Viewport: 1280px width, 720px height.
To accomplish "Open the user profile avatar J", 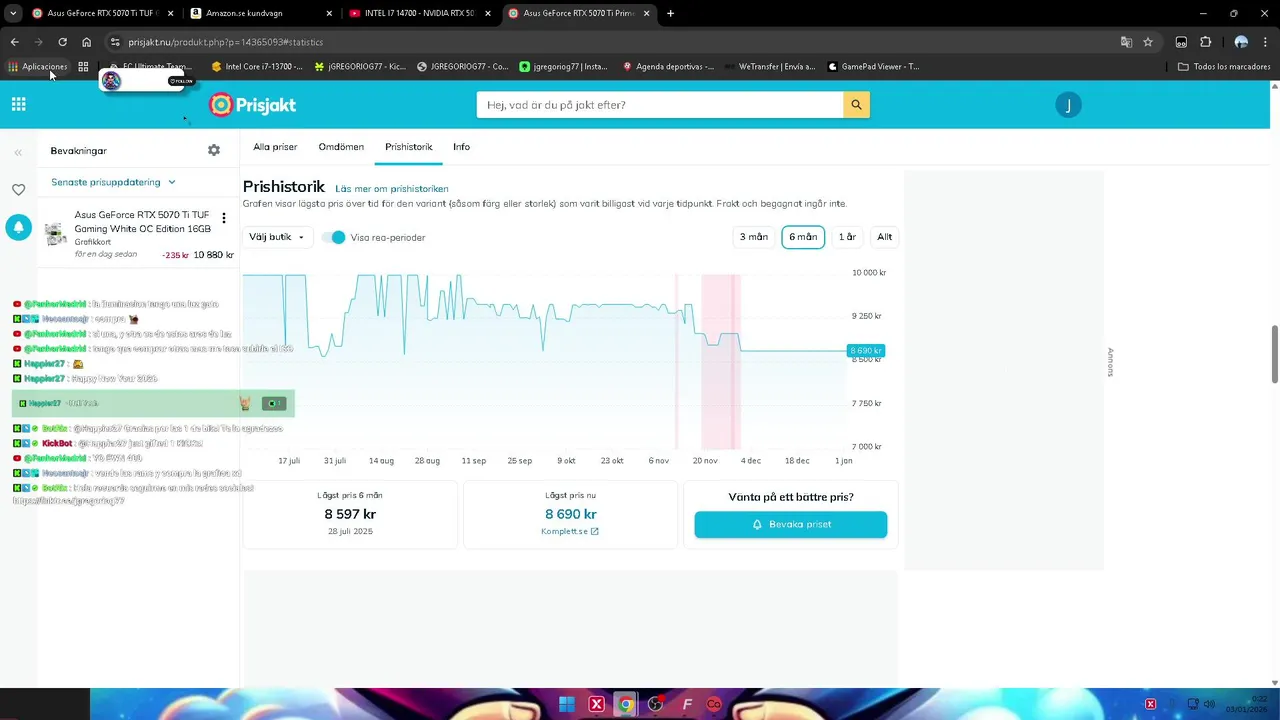I will click(x=1068, y=105).
